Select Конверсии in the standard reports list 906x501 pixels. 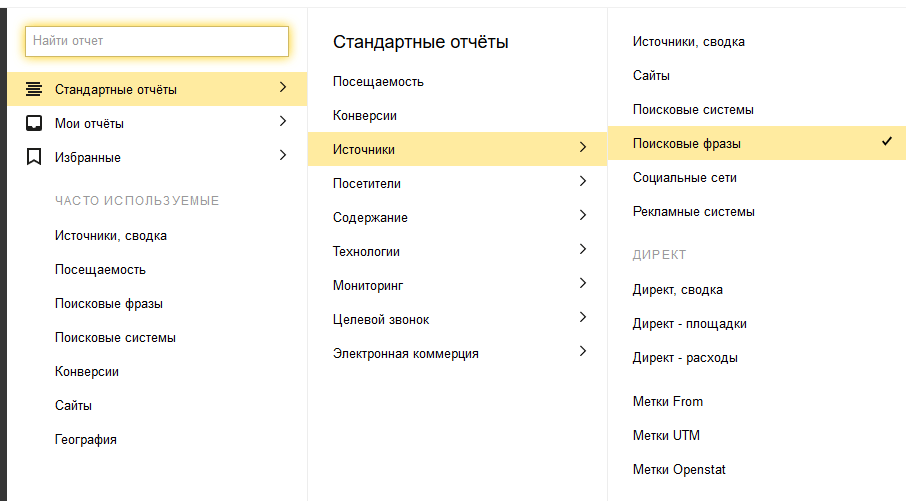tap(365, 116)
